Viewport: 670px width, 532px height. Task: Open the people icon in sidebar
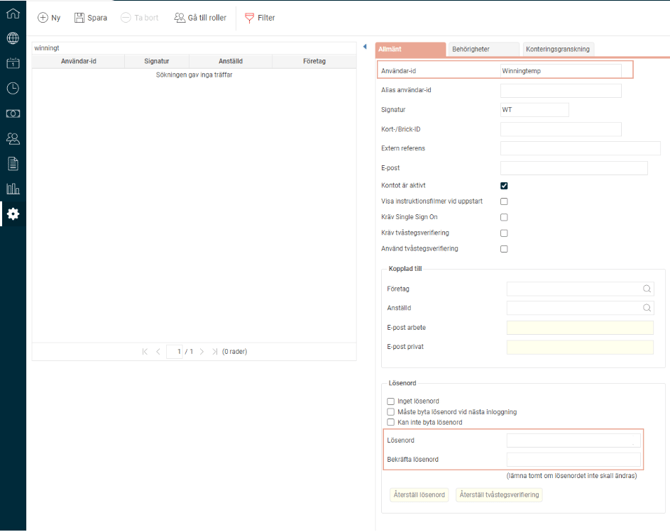[13, 139]
